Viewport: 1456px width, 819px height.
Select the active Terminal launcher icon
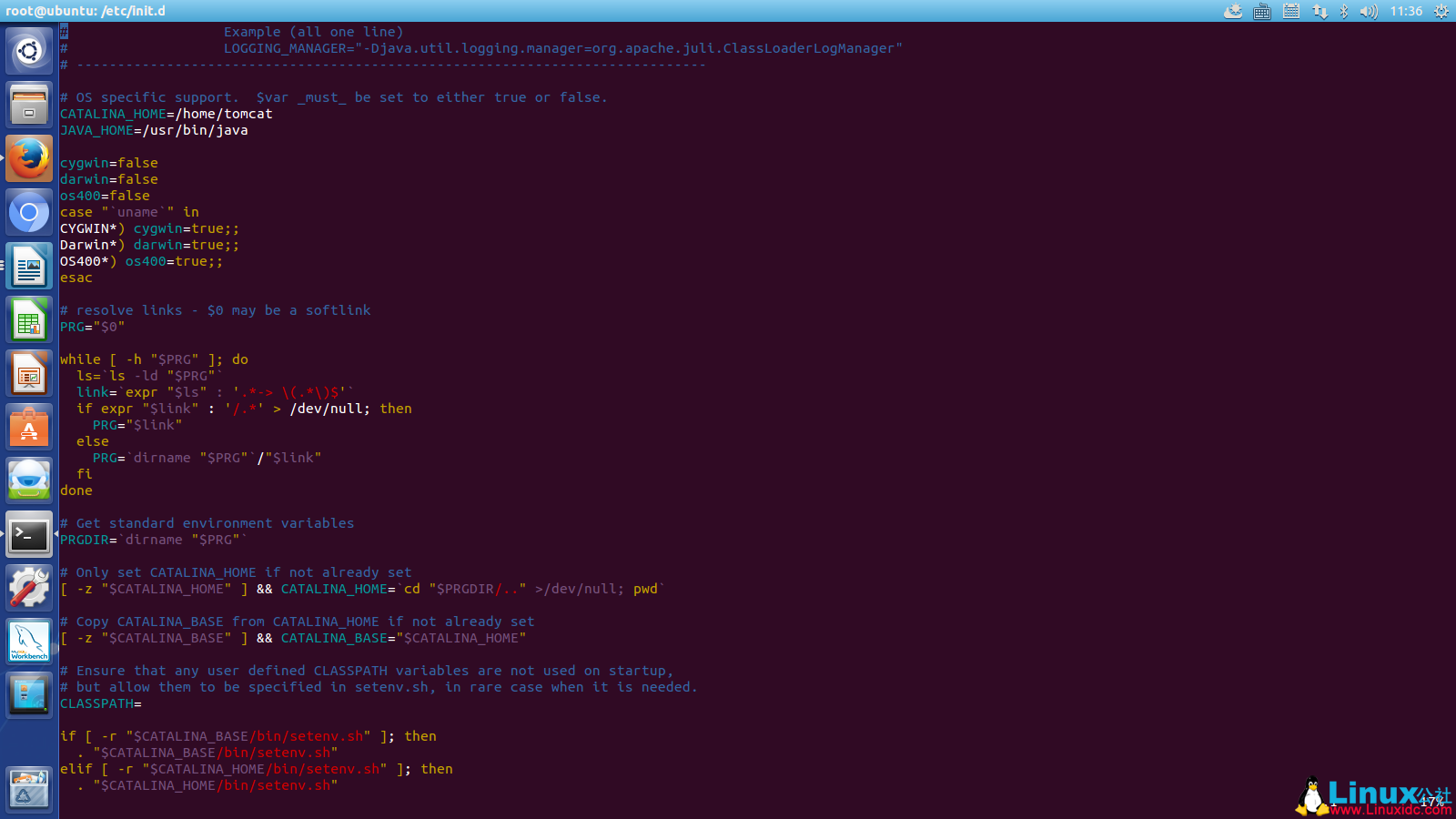coord(29,535)
